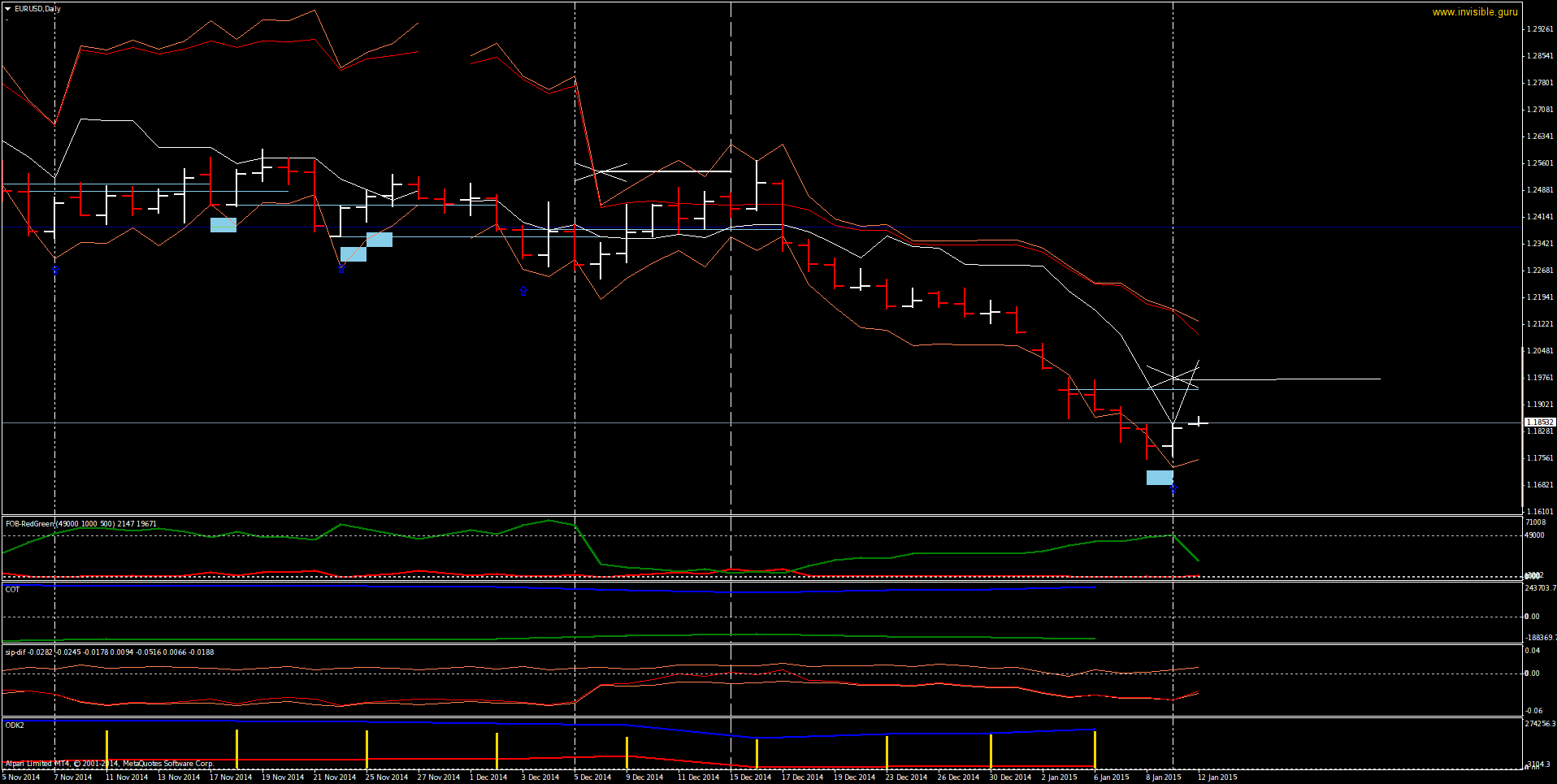The height and width of the screenshot is (784, 1557).
Task: Click the 17 Dec 2014 date label
Action: [x=802, y=778]
